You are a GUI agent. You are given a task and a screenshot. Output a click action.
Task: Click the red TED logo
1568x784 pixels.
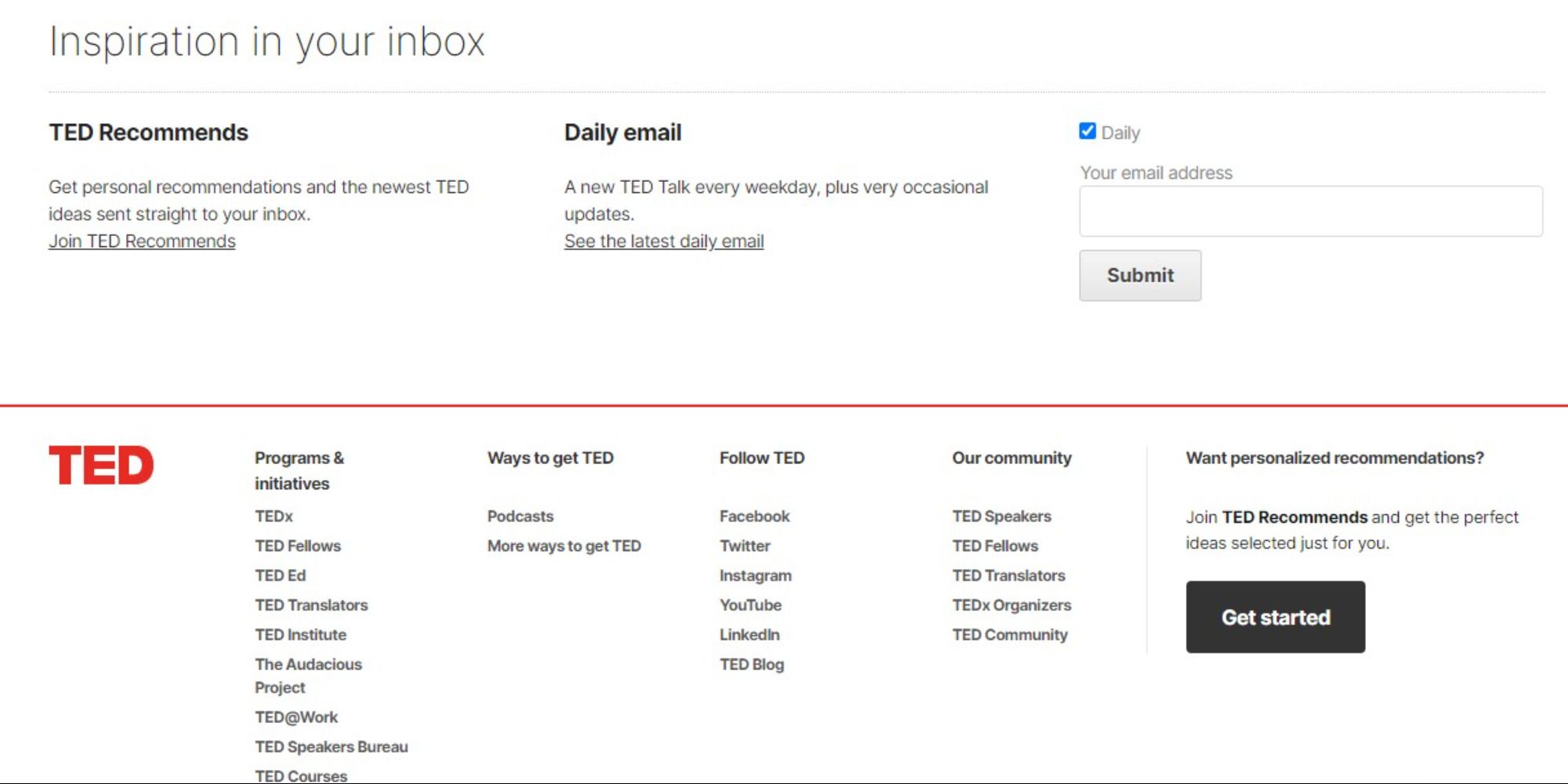point(101,465)
